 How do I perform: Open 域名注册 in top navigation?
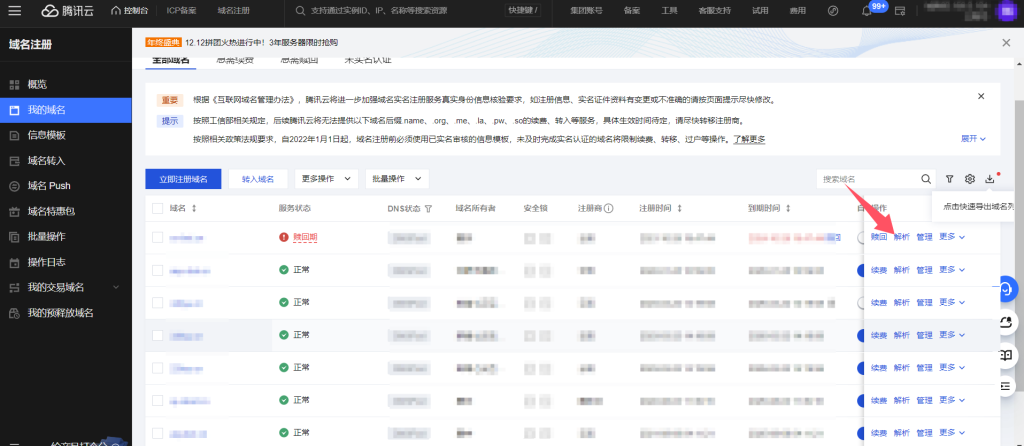tap(233, 11)
